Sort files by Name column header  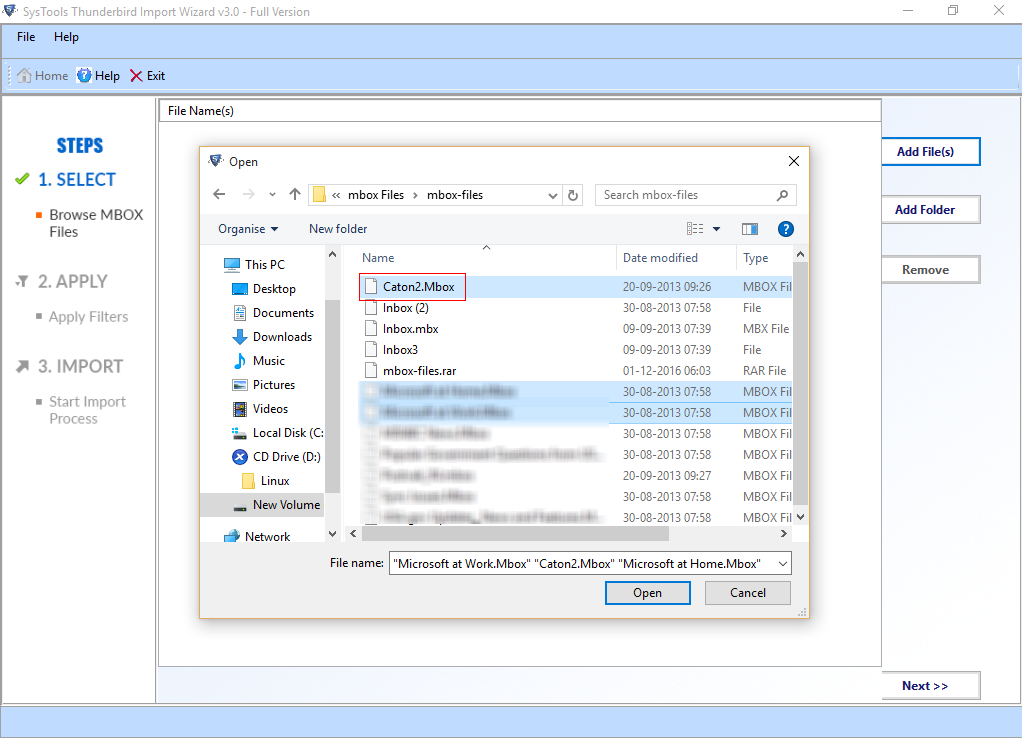coord(378,258)
